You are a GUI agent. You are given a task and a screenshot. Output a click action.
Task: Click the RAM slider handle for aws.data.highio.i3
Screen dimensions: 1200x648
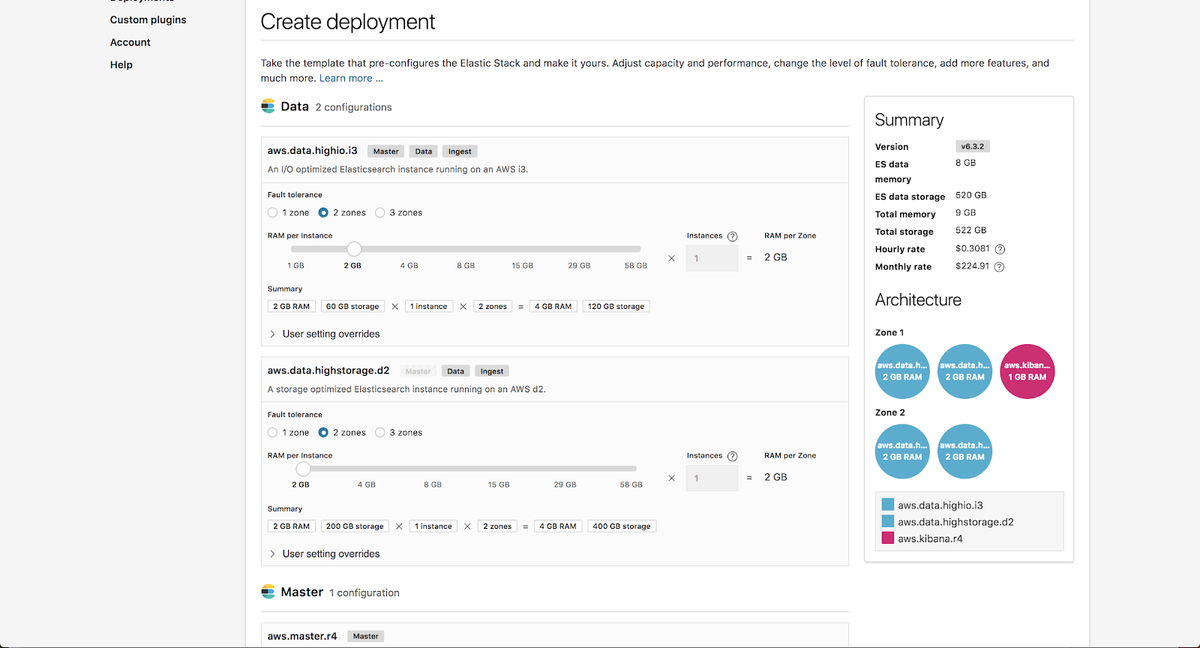(x=353, y=249)
